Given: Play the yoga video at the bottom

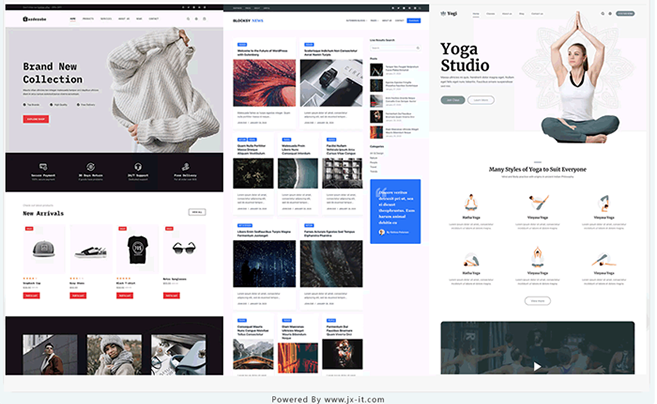Looking at the screenshot, I should (537, 366).
